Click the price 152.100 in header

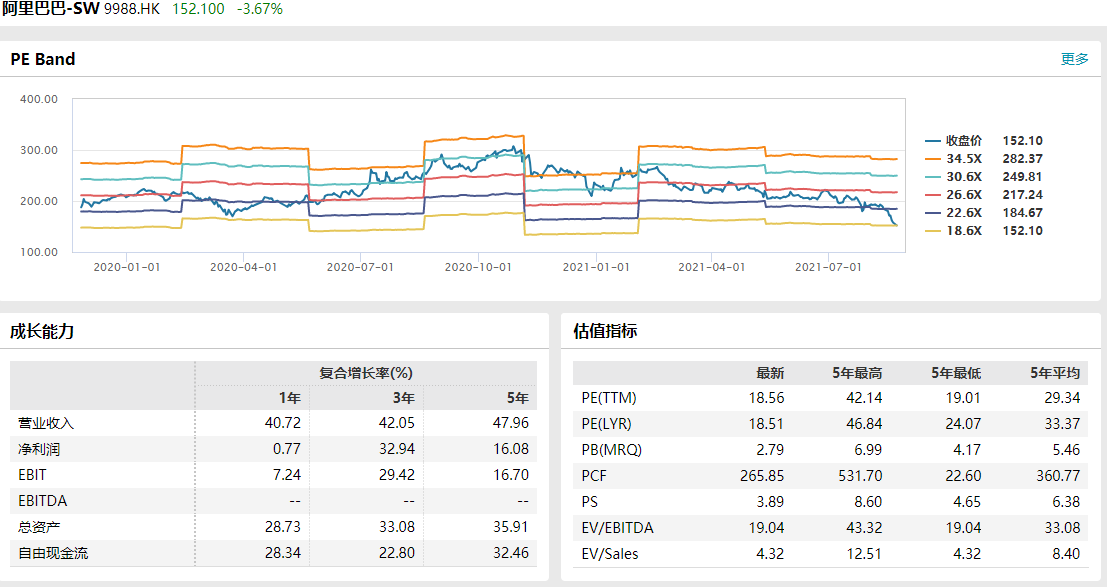pos(198,9)
